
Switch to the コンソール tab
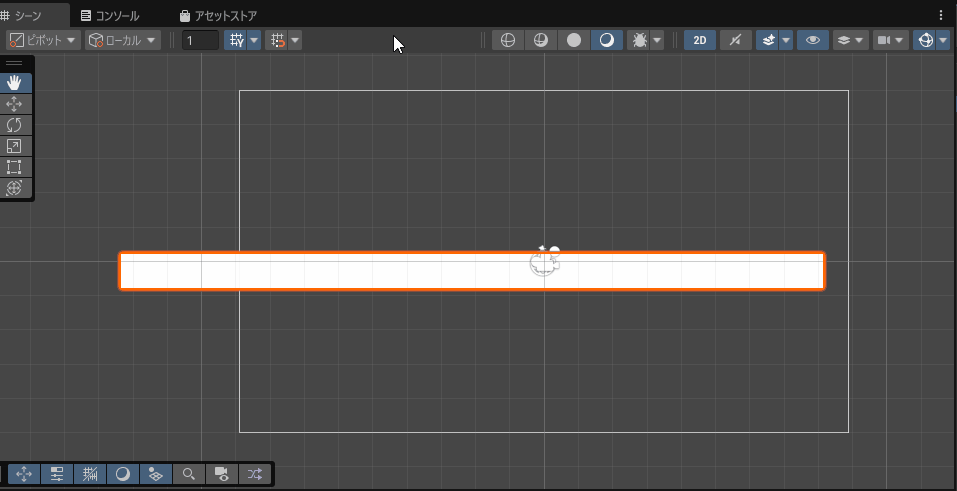pos(110,16)
